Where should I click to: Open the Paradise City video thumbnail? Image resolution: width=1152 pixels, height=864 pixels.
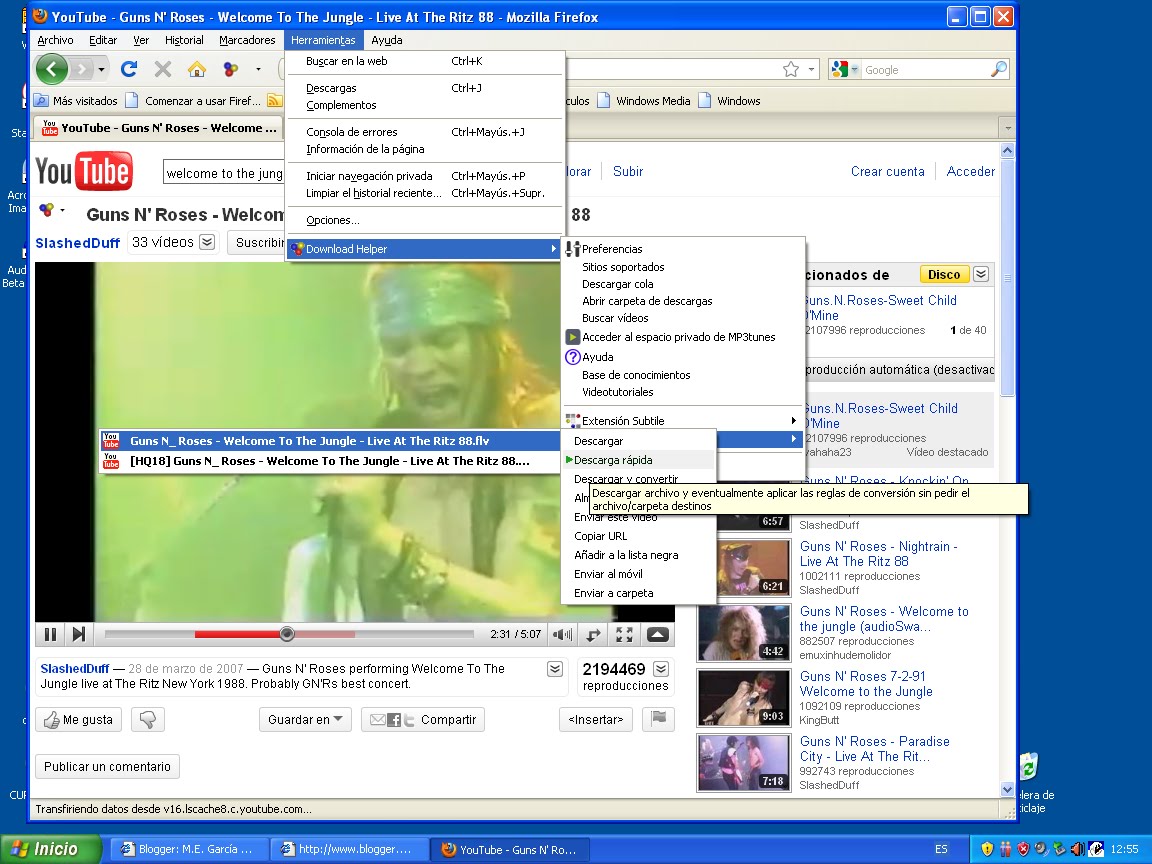click(x=744, y=763)
